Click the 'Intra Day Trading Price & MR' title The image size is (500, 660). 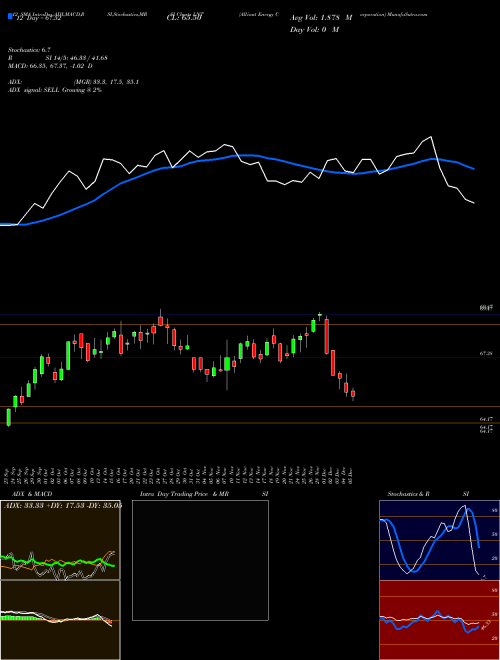point(184,494)
